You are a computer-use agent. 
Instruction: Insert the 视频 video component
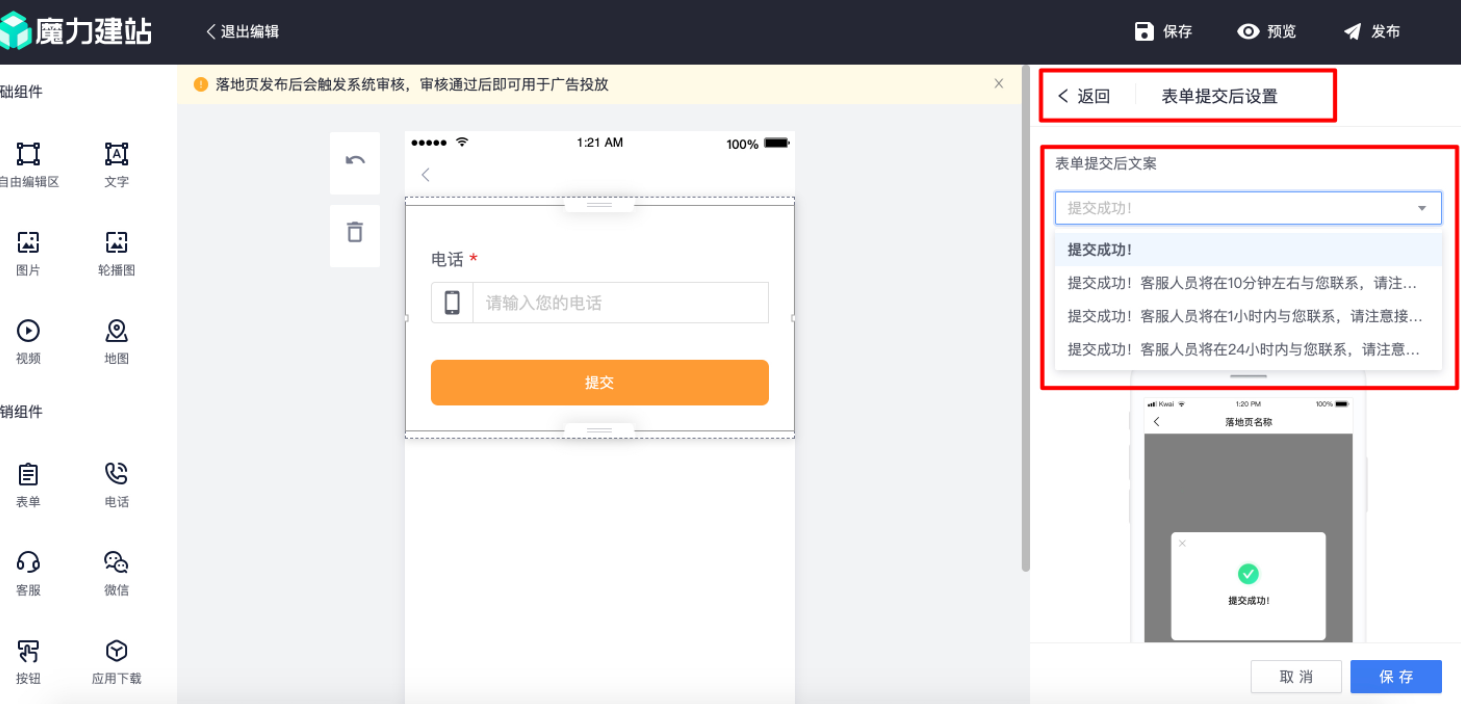tap(27, 340)
